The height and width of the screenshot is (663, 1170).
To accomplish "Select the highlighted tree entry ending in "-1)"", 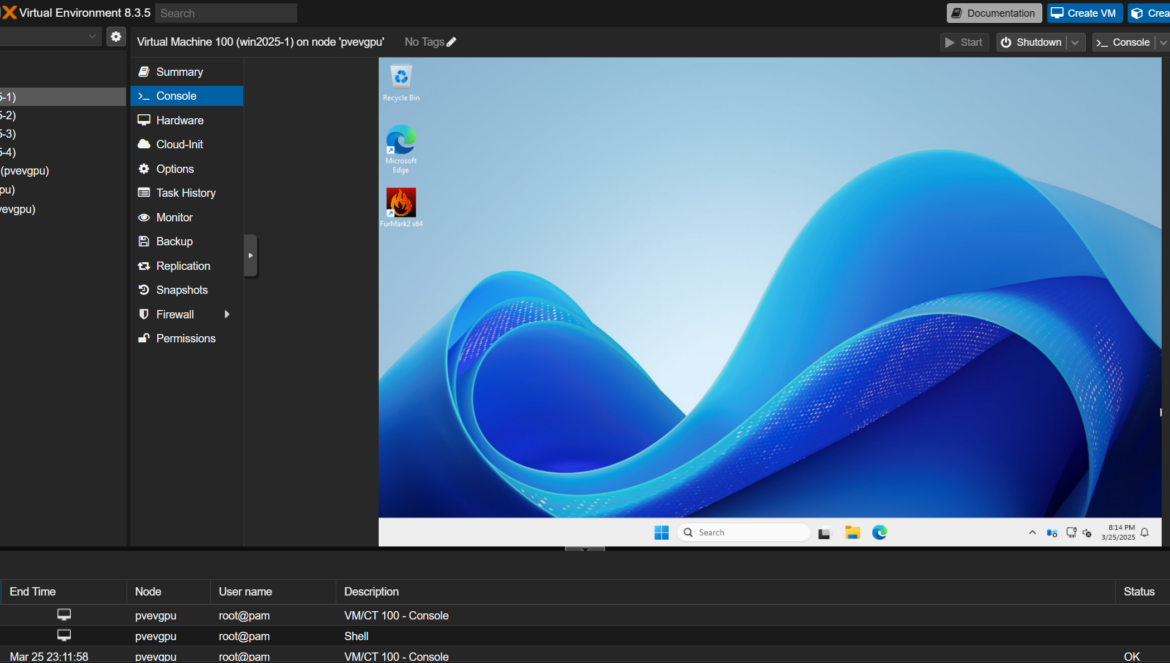I will tap(63, 97).
